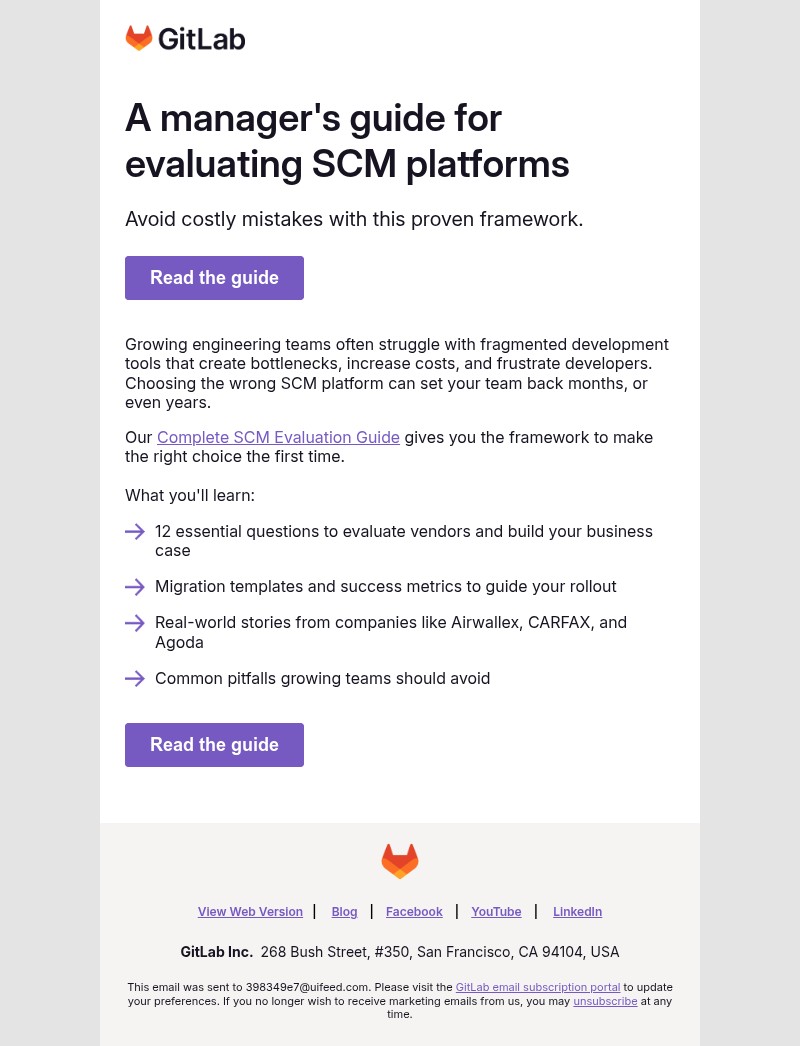Click View Web Version in the footer
Screen dimensions: 800x1046
(x=250, y=911)
